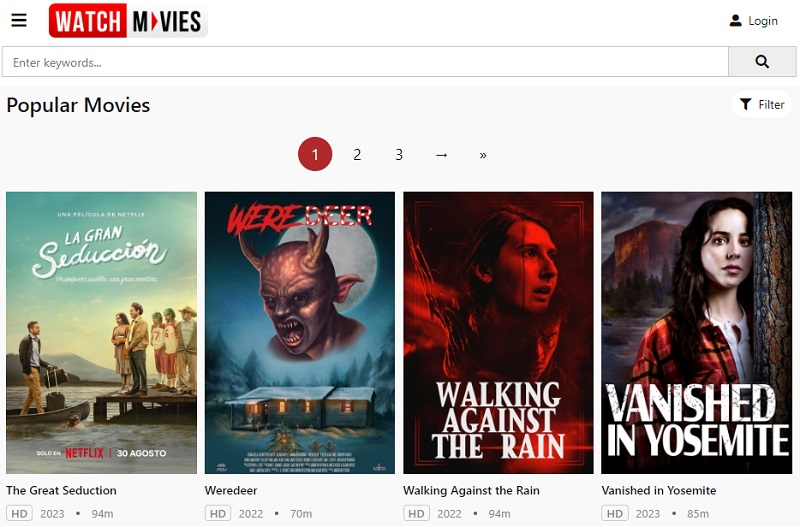Viewport: 800px width, 527px height.
Task: Click Walking Against the Rain title
Action: [471, 490]
